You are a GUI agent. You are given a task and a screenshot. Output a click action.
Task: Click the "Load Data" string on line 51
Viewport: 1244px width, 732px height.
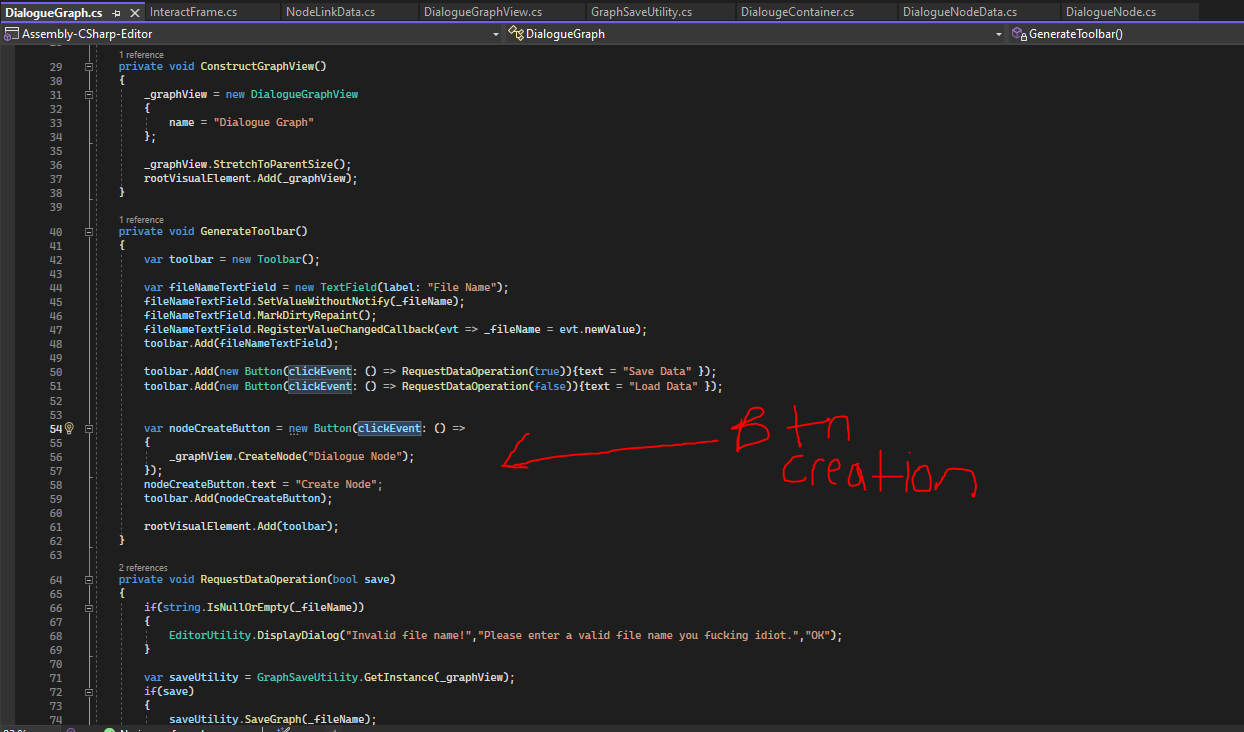[x=664, y=386]
